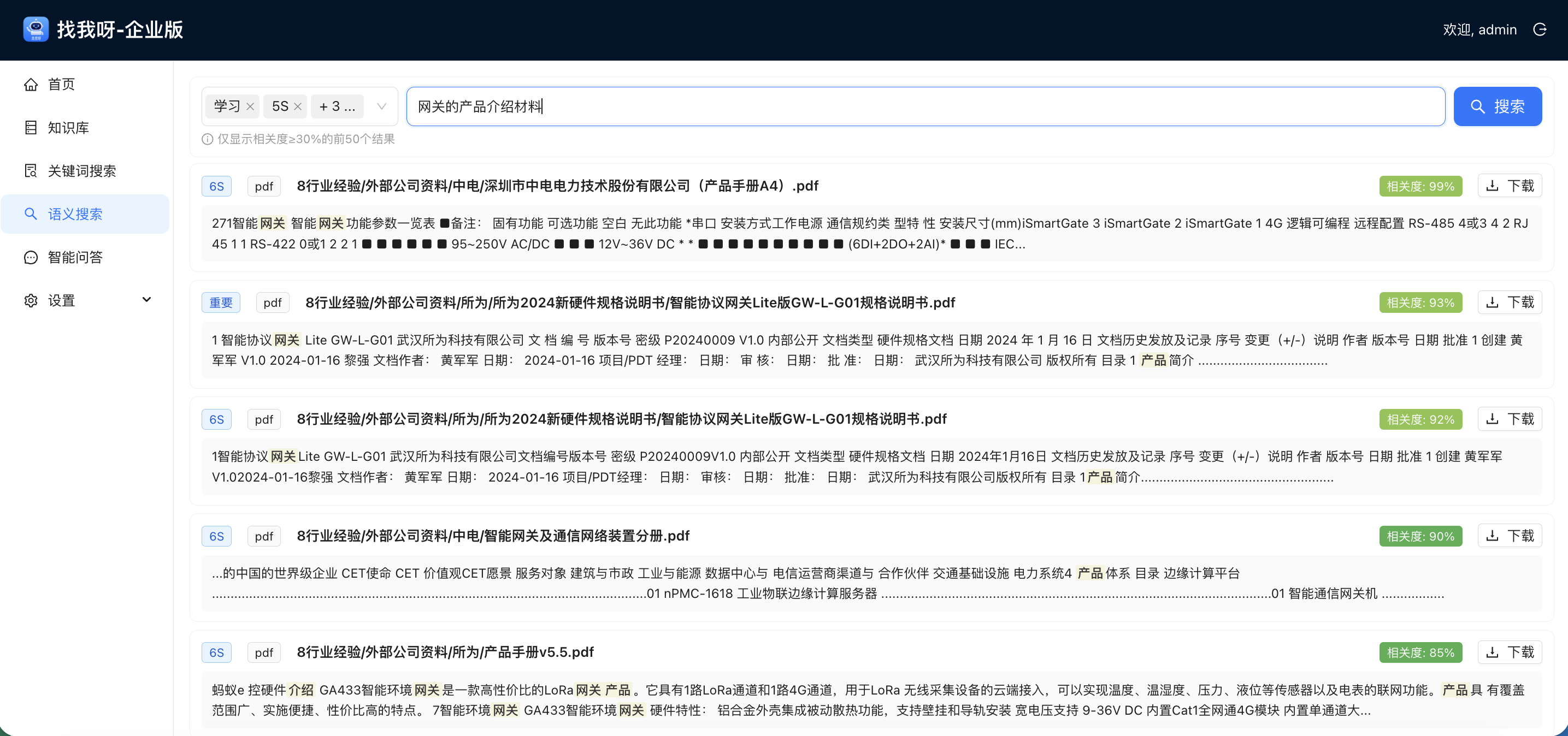Select 语义搜索 in the sidebar
Viewport: 1568px width, 736px height.
(75, 214)
